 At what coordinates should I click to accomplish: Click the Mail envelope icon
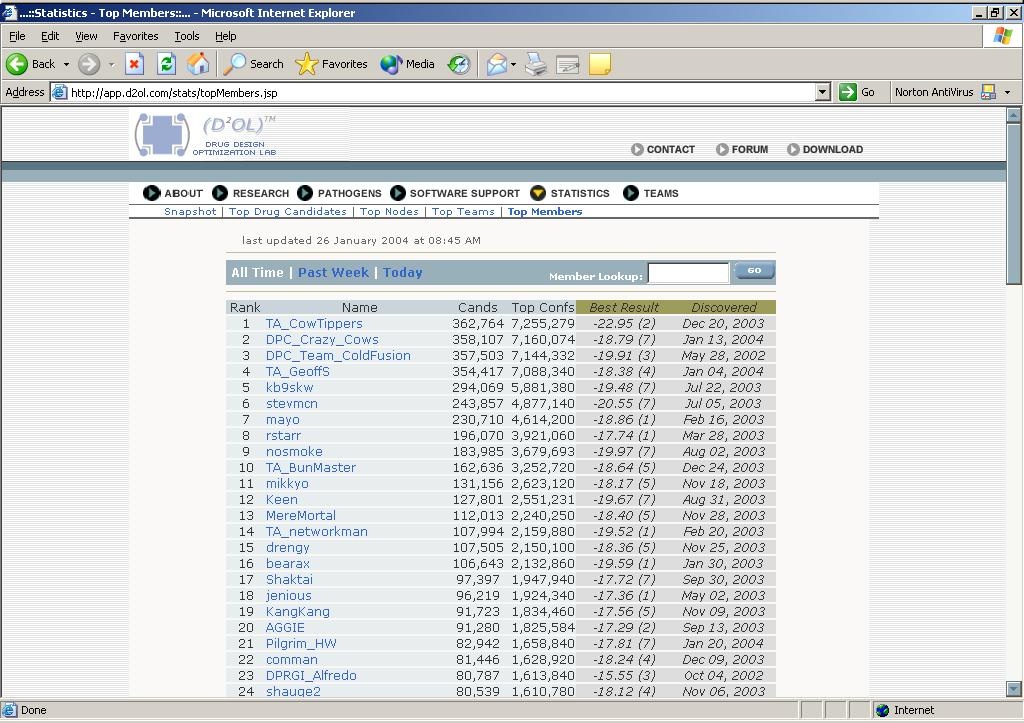pos(496,64)
